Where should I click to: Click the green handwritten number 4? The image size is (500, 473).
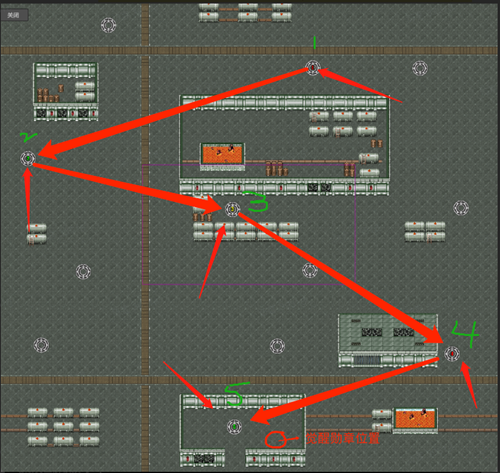tap(465, 334)
